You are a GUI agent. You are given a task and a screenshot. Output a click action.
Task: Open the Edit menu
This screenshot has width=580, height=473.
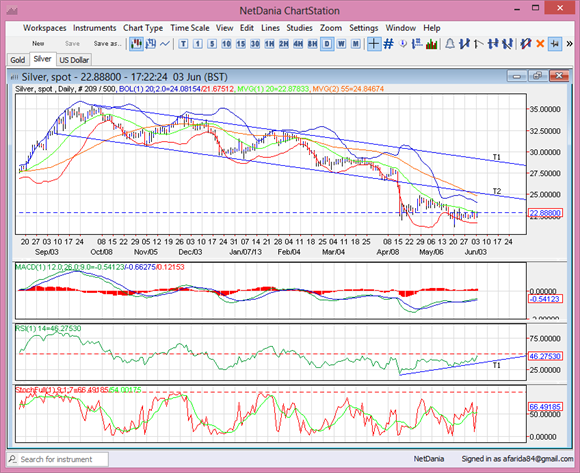pyautogui.click(x=247, y=28)
